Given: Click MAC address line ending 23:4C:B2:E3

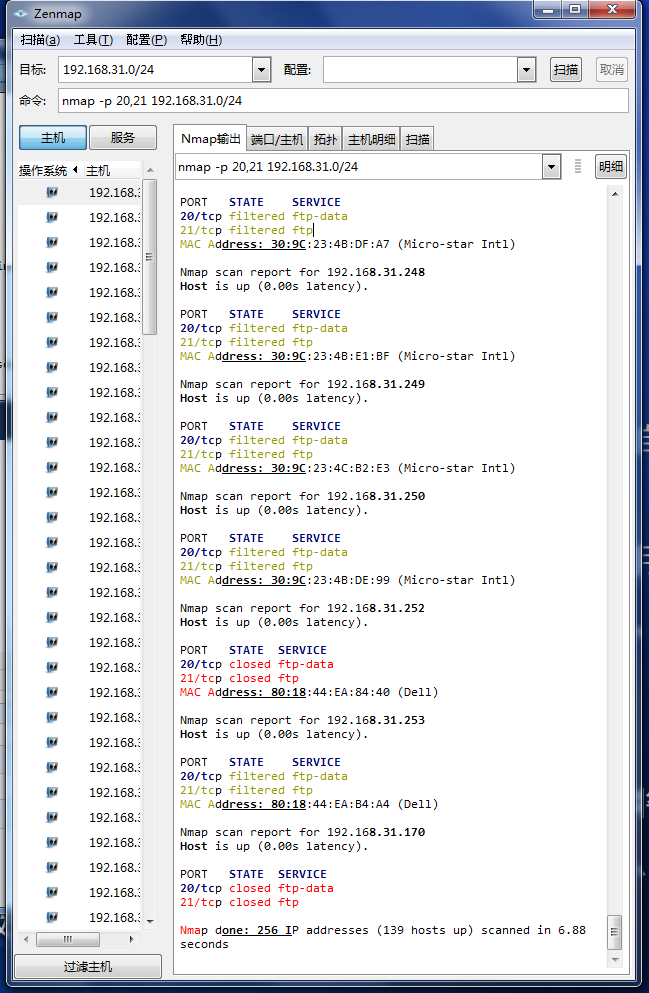Looking at the screenshot, I should click(x=348, y=469).
